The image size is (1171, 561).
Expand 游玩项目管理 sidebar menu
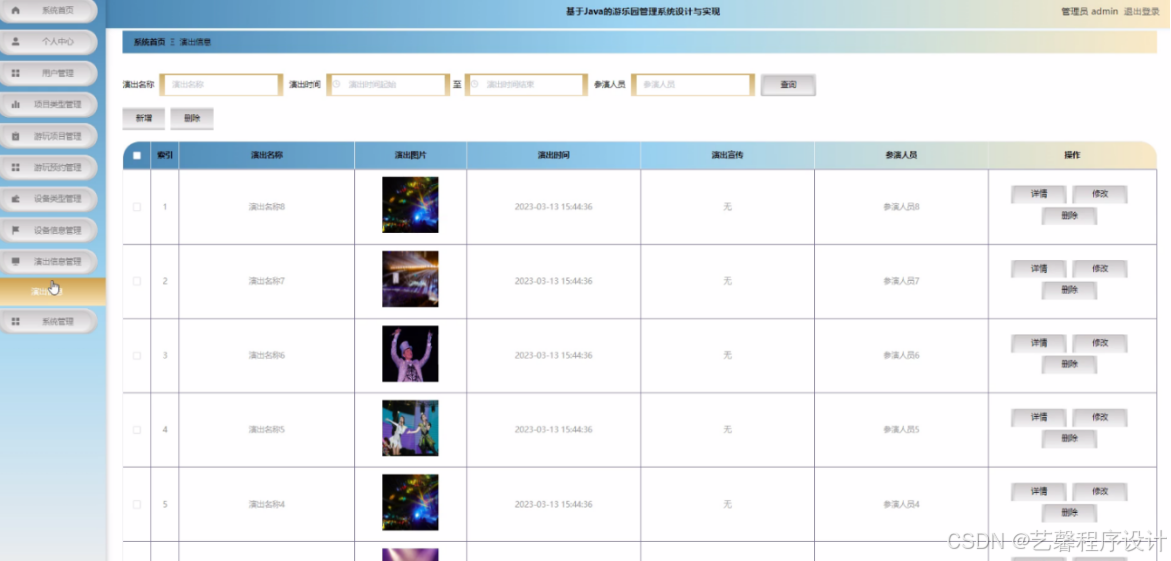(x=49, y=136)
